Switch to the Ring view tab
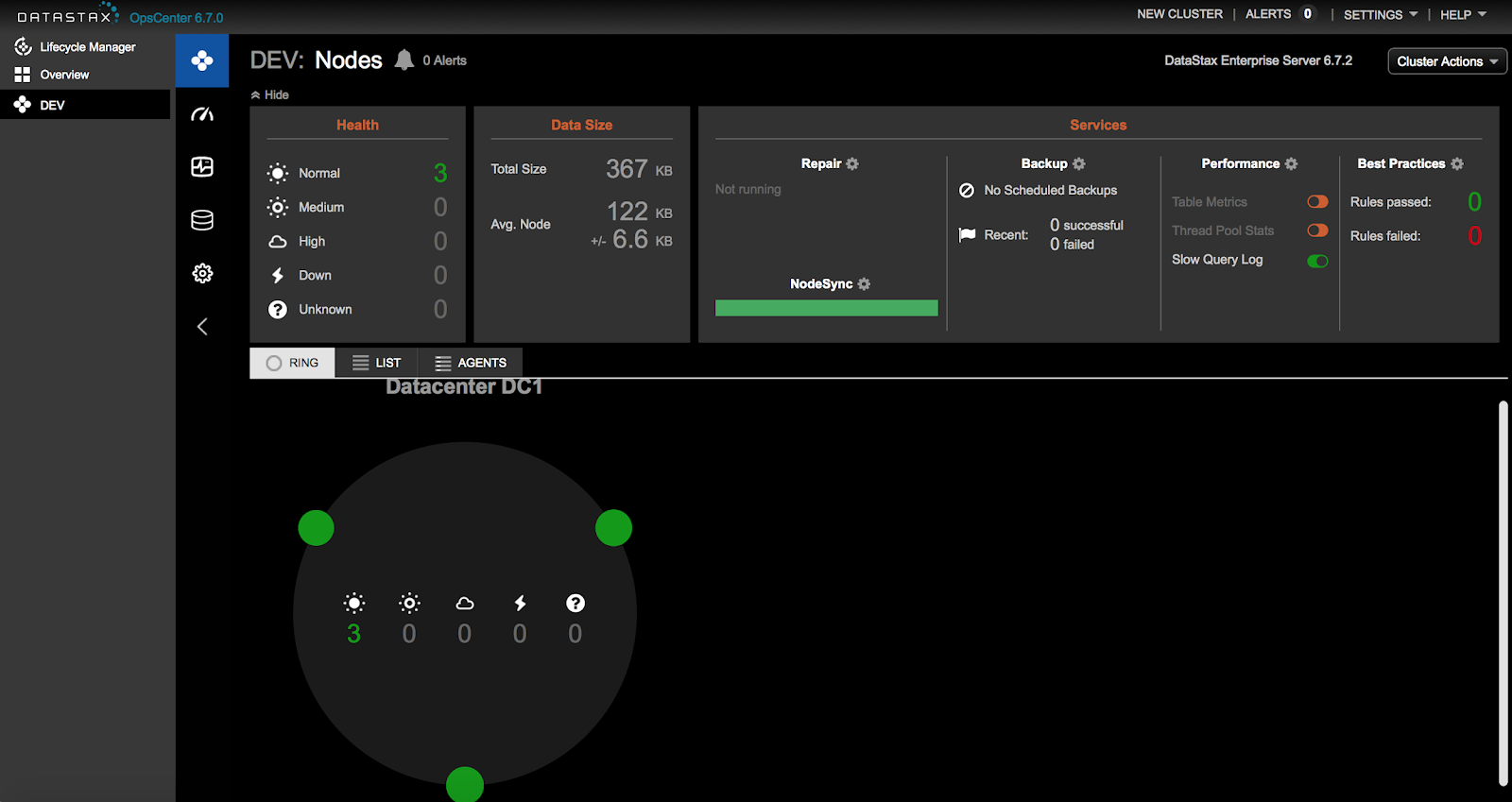Screen dimensions: 1512x802 [x=292, y=363]
